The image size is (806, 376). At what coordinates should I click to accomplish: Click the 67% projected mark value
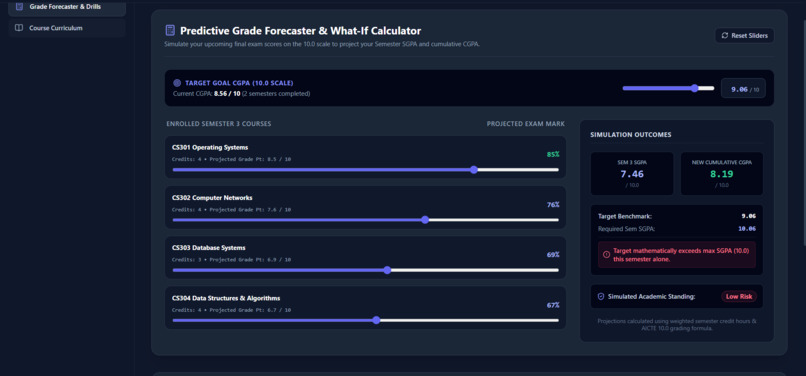pos(553,305)
